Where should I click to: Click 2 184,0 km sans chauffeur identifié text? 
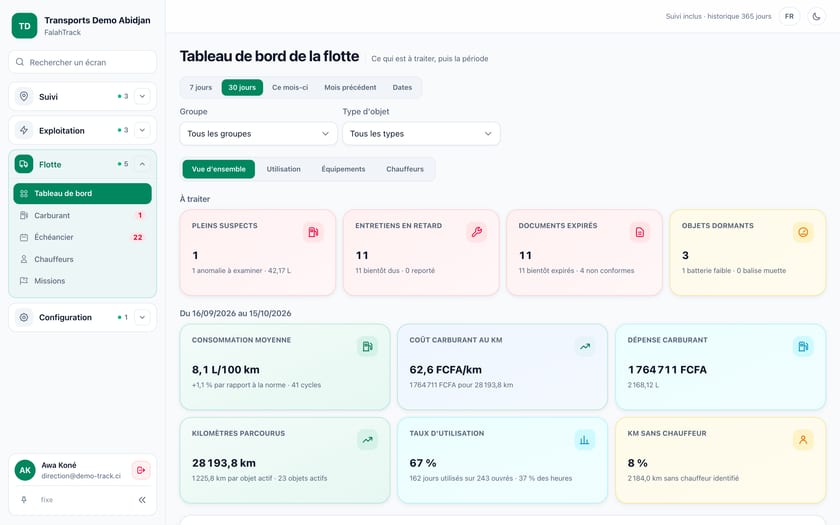point(683,478)
